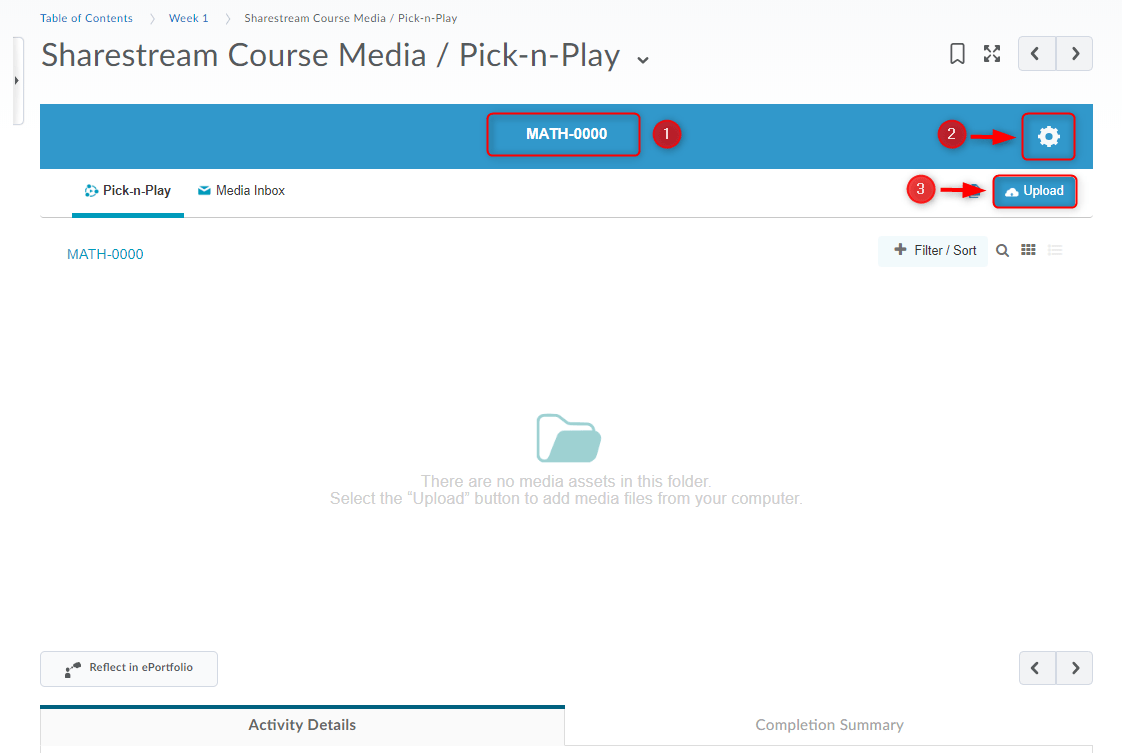Click the next arrow beside Reflect in ePortfolio

click(1075, 668)
